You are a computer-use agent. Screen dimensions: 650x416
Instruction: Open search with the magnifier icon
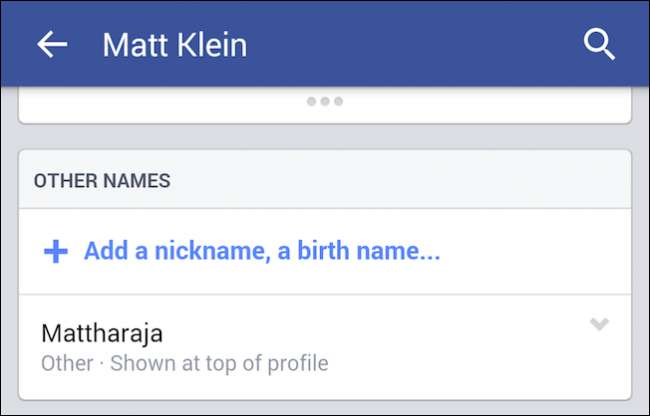(599, 44)
